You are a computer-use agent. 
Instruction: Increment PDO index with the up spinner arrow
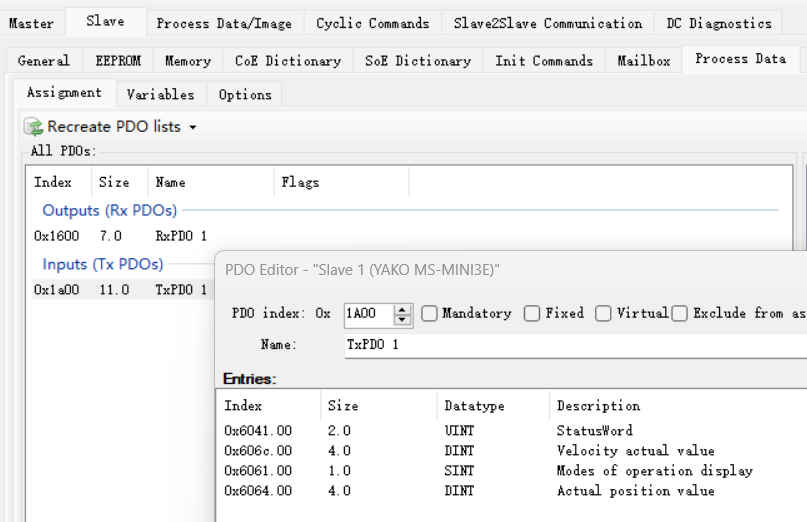402,309
